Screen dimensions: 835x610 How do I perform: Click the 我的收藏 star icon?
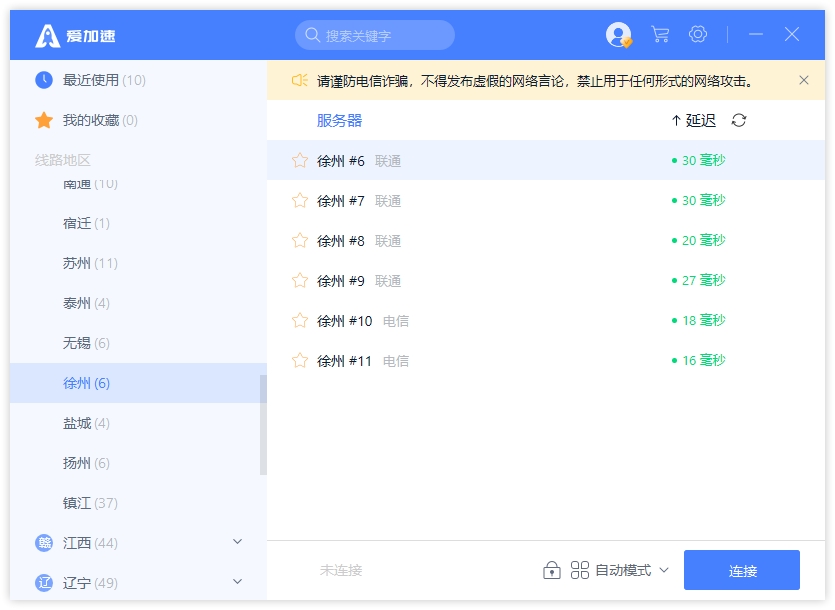pos(44,120)
